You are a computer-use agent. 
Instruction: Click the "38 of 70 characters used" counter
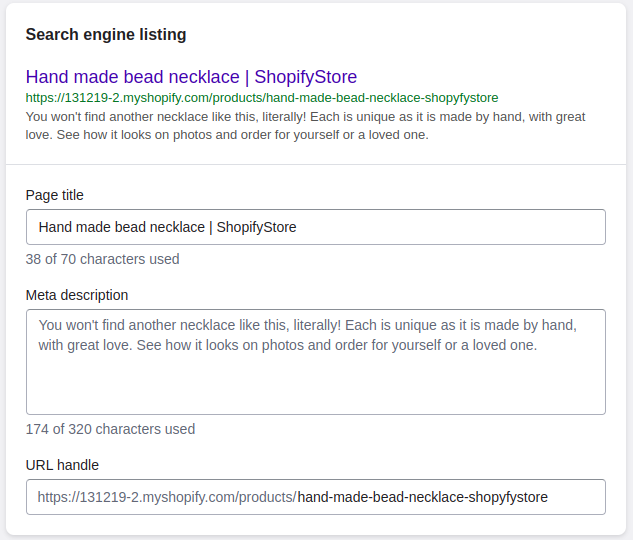[x=103, y=259]
